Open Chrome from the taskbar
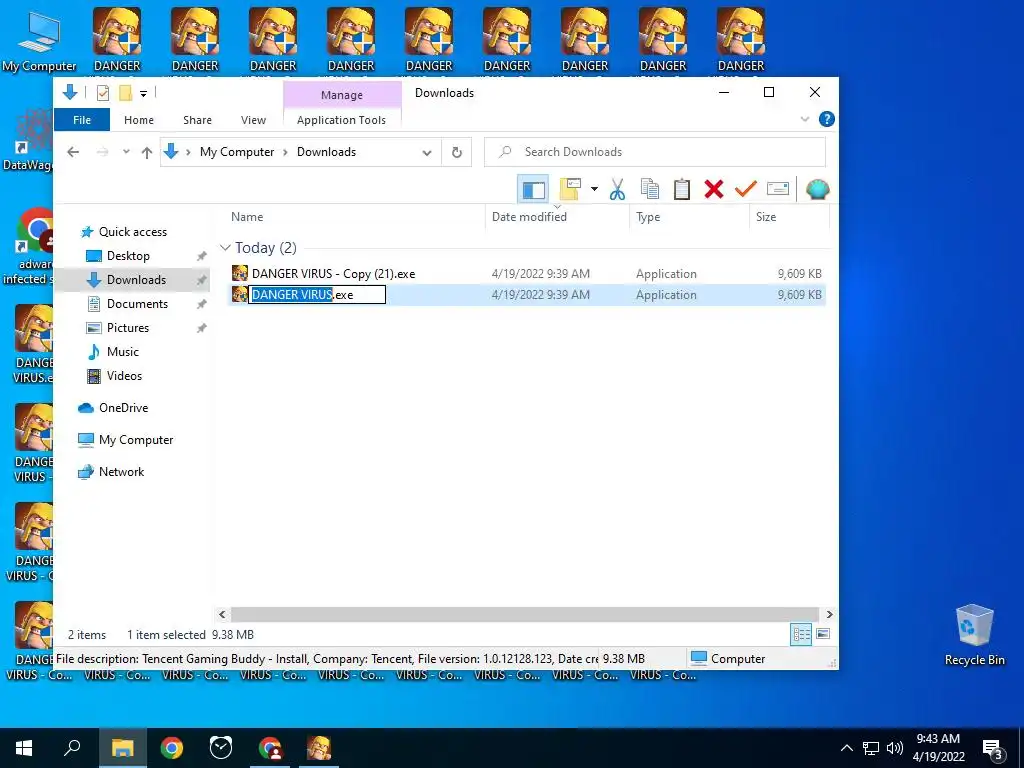This screenshot has width=1024, height=768. coord(172,748)
